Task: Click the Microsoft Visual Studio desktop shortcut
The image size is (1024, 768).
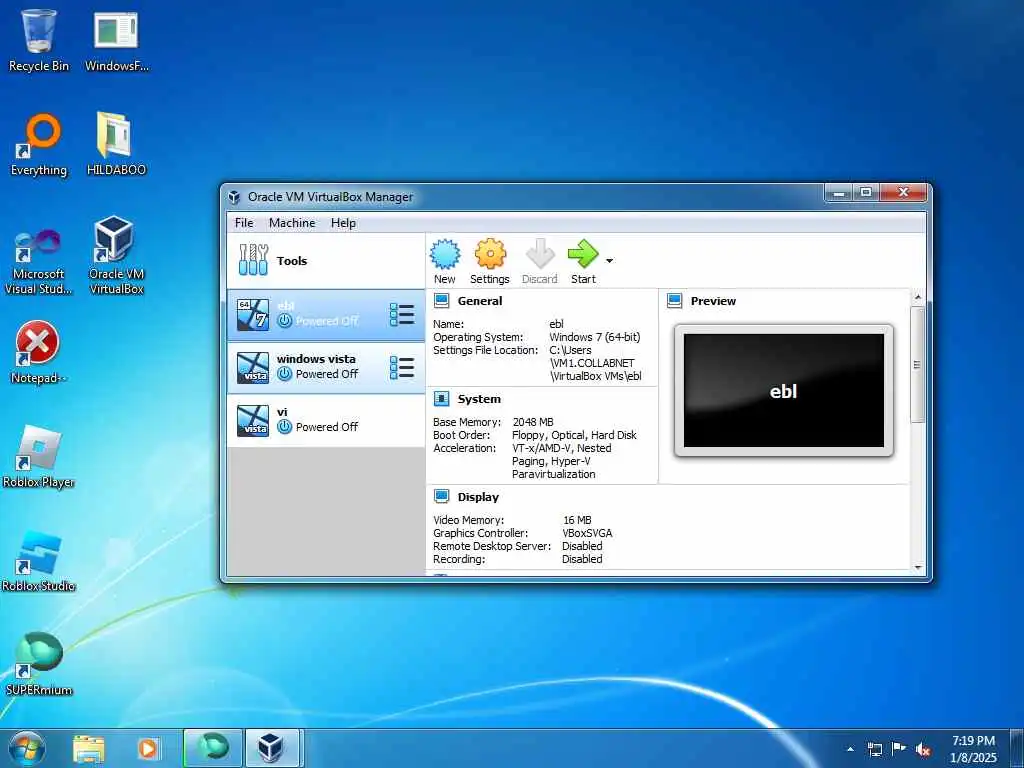Action: pyautogui.click(x=39, y=261)
